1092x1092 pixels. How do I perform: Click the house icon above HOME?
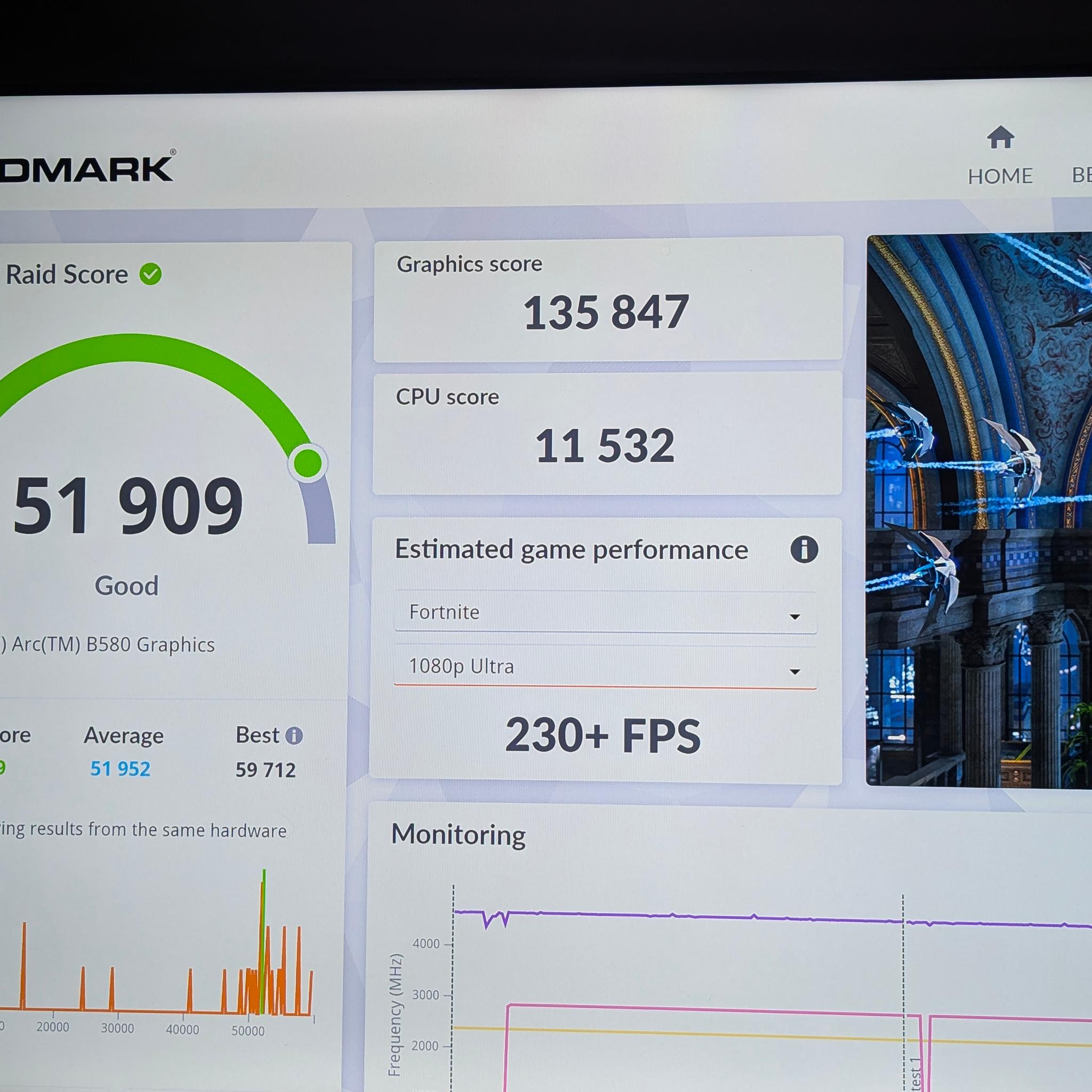1000,137
